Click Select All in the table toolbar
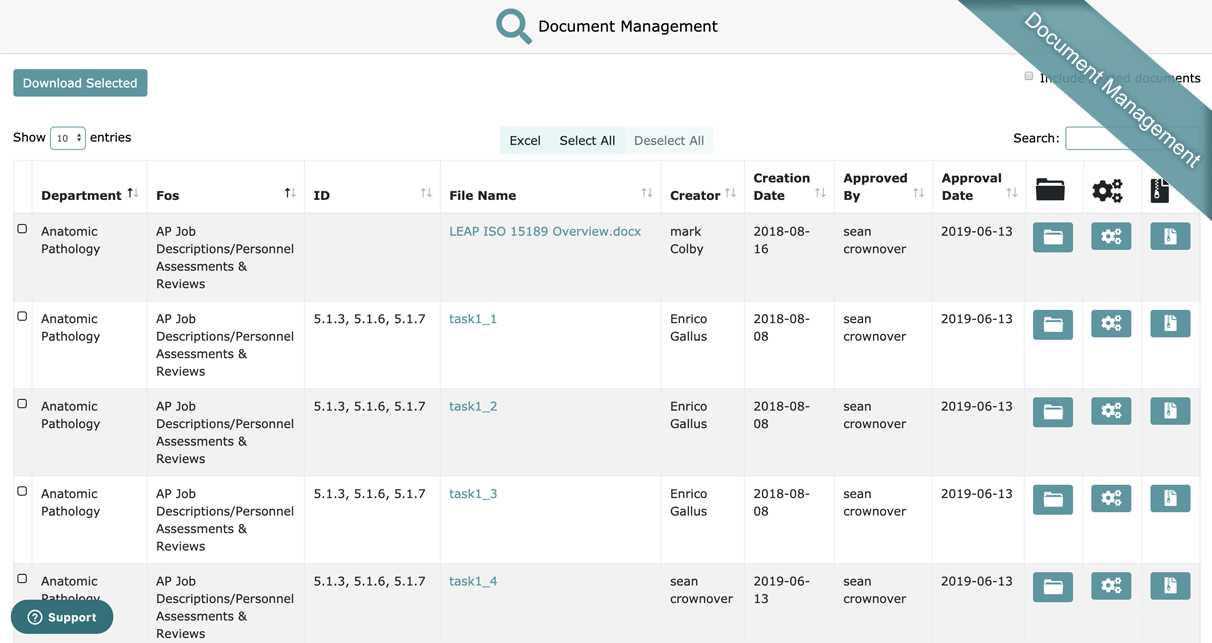Viewport: 1212px width, 643px height. (587, 141)
